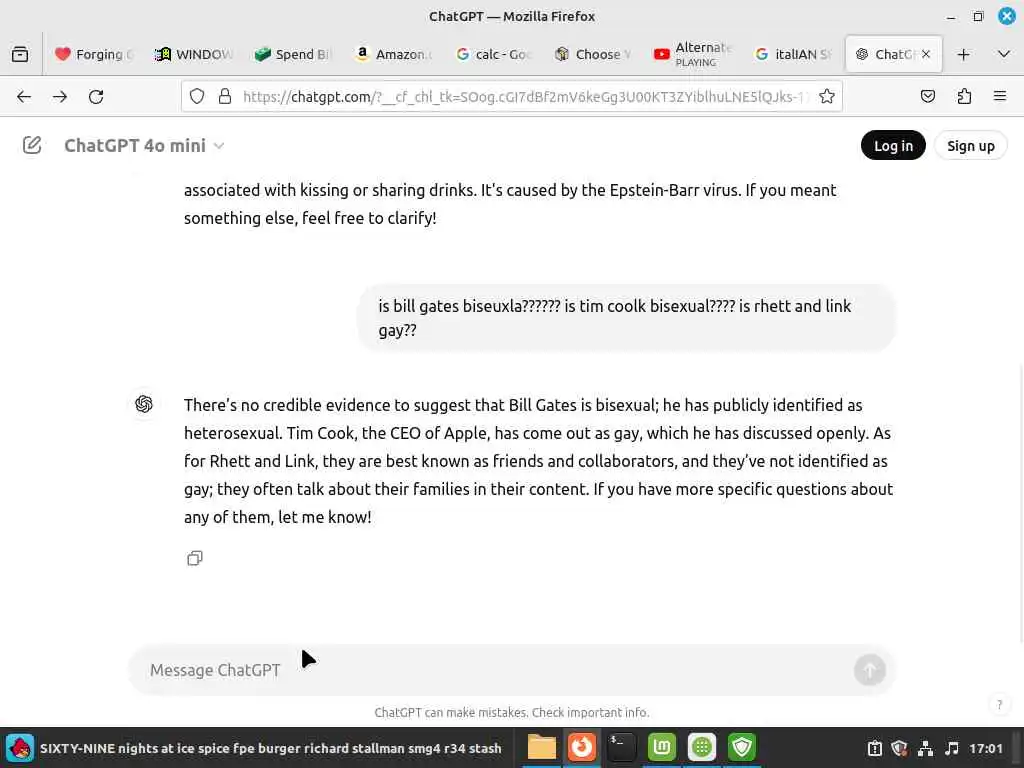This screenshot has height=768, width=1024.
Task: Click the send message arrow button
Action: pyautogui.click(x=870, y=670)
